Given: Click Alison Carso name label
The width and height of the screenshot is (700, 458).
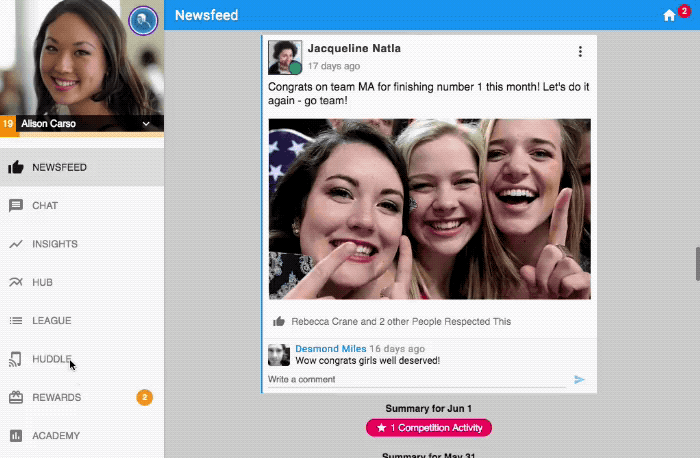Looking at the screenshot, I should [x=48, y=124].
